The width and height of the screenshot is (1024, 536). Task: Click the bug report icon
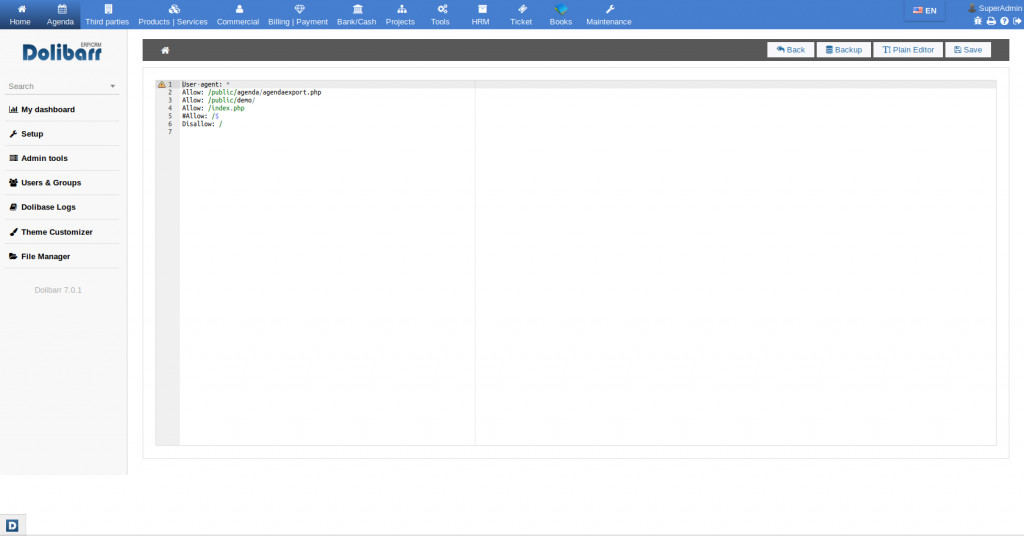[978, 21]
